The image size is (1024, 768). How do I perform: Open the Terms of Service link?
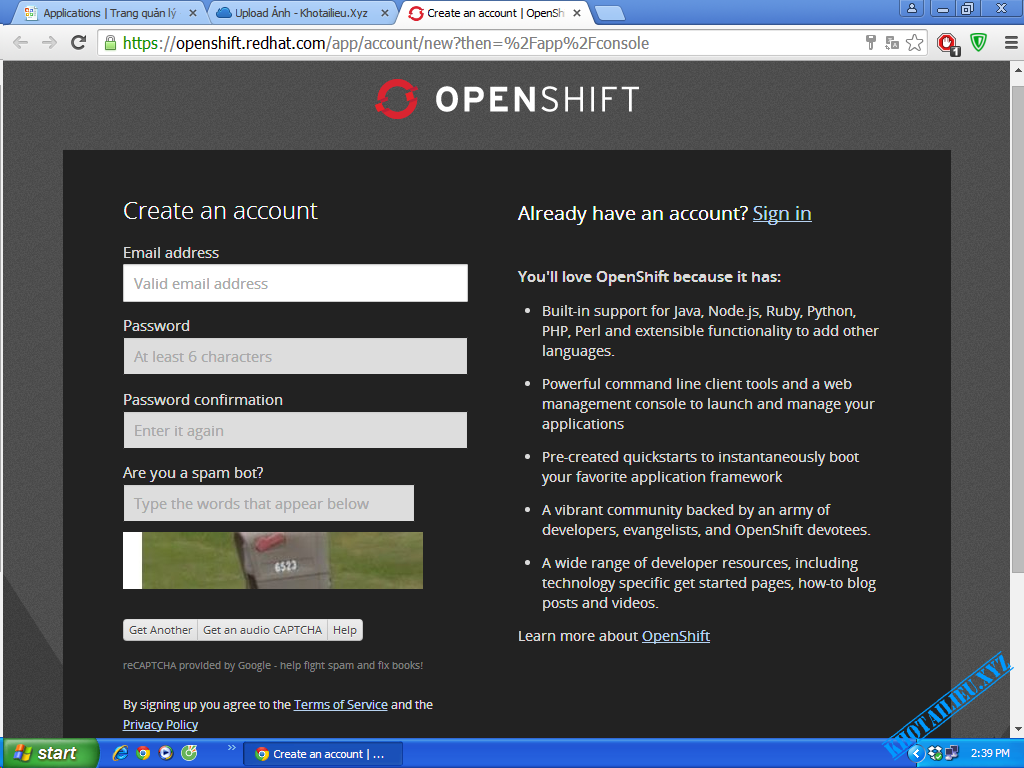coord(340,704)
